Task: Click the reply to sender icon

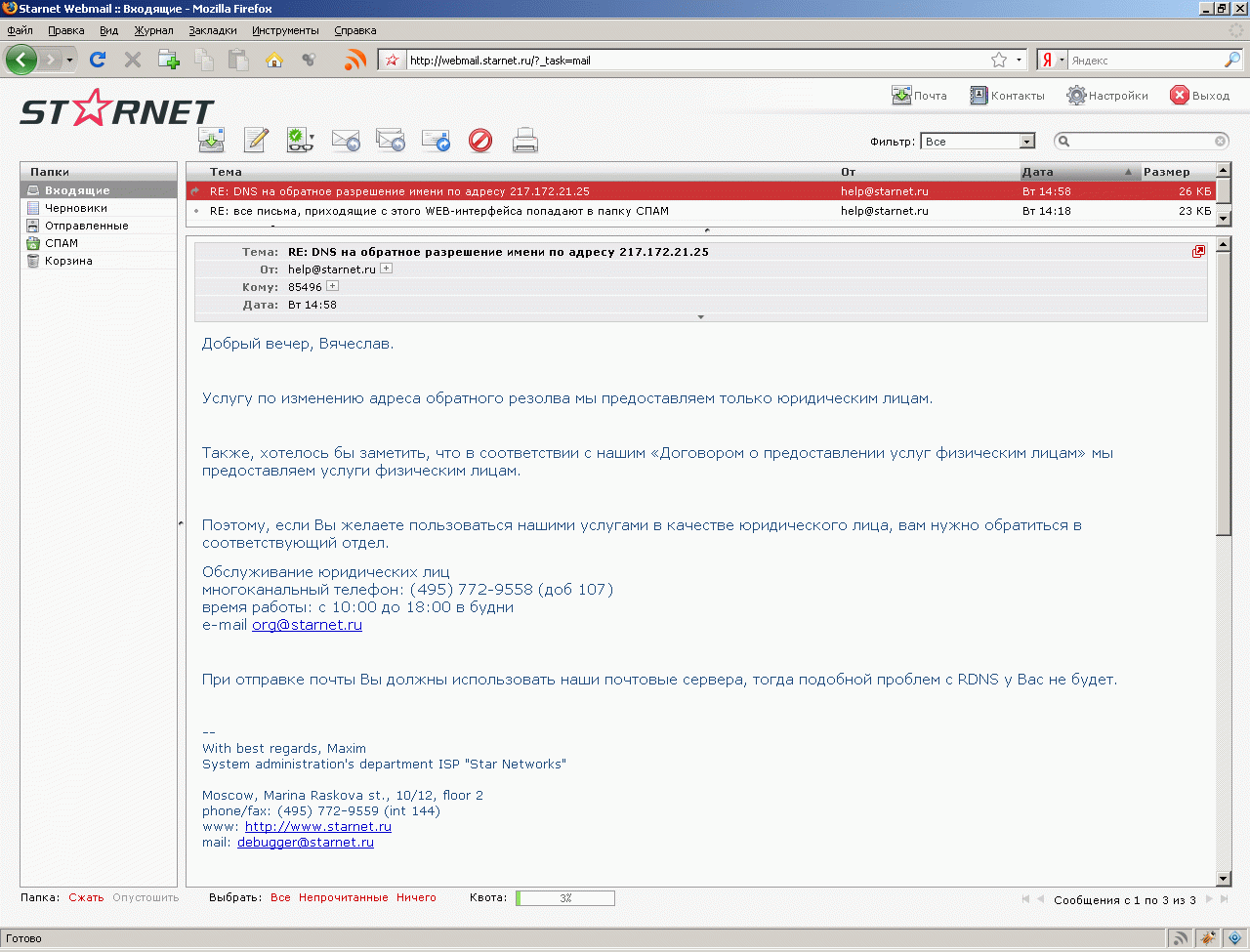Action: pyautogui.click(x=346, y=141)
